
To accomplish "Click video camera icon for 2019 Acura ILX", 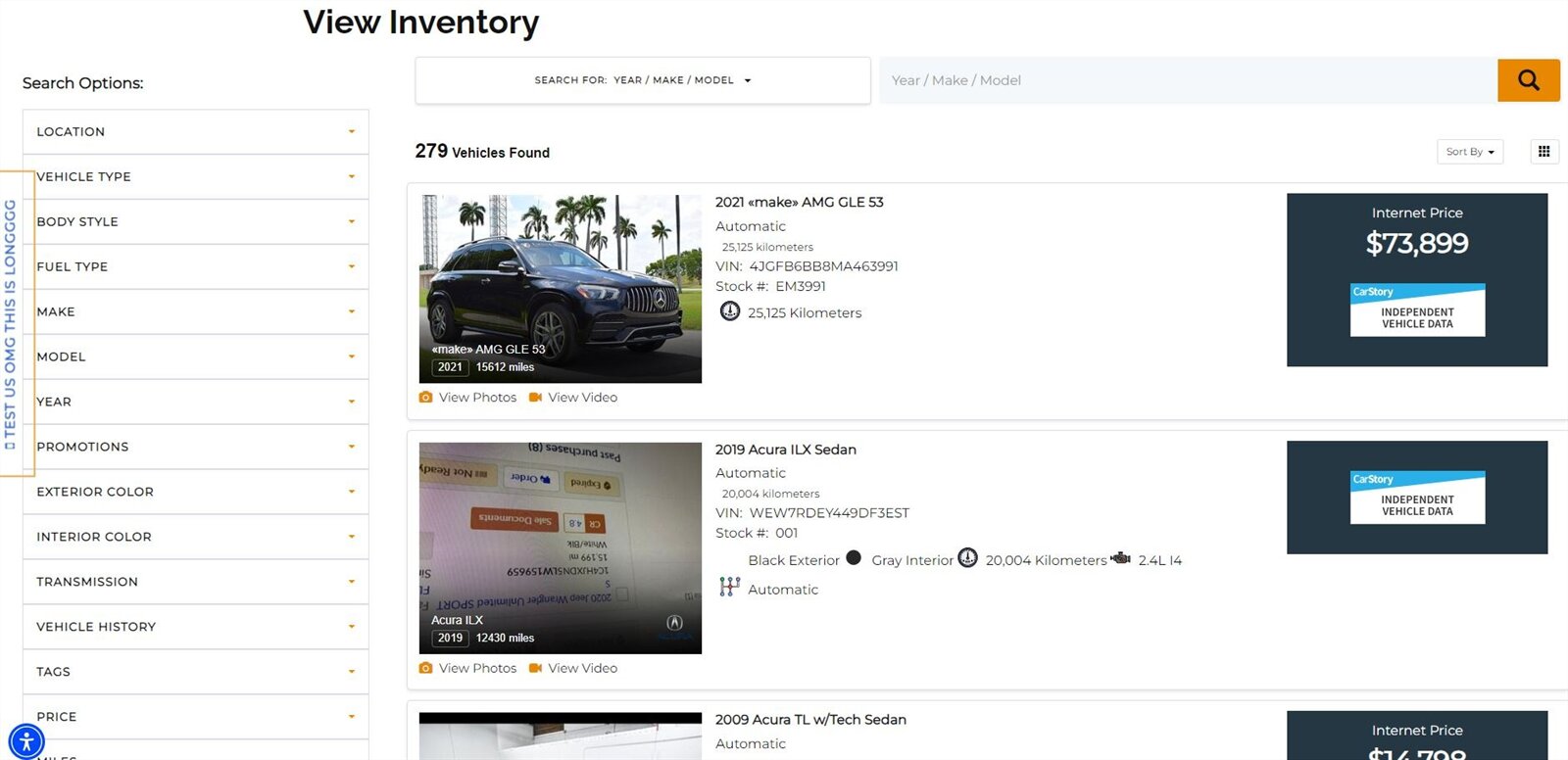I will click(x=535, y=668).
